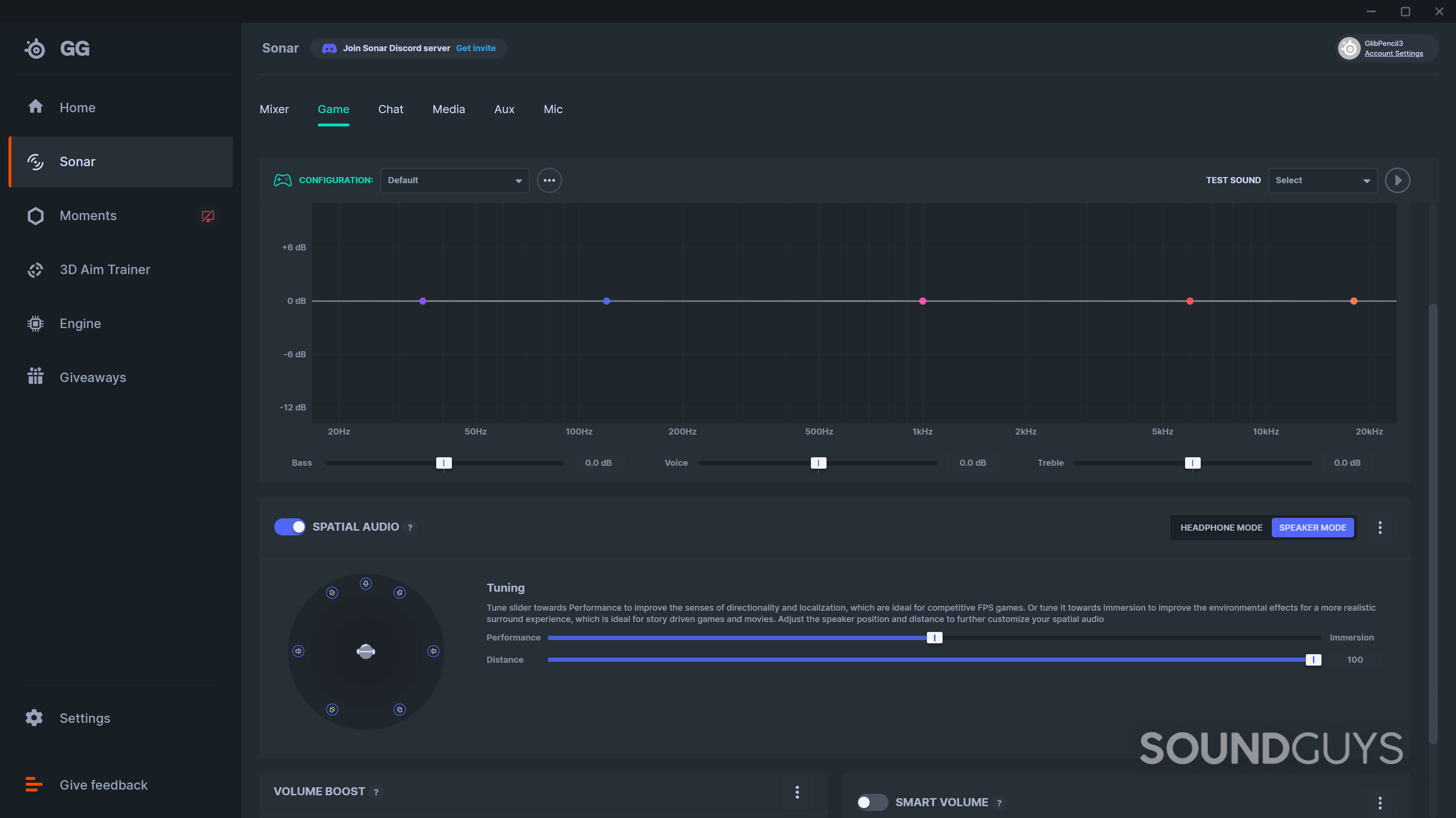Switch to the Mixer tab
This screenshot has height=818, width=1456.
tap(274, 109)
